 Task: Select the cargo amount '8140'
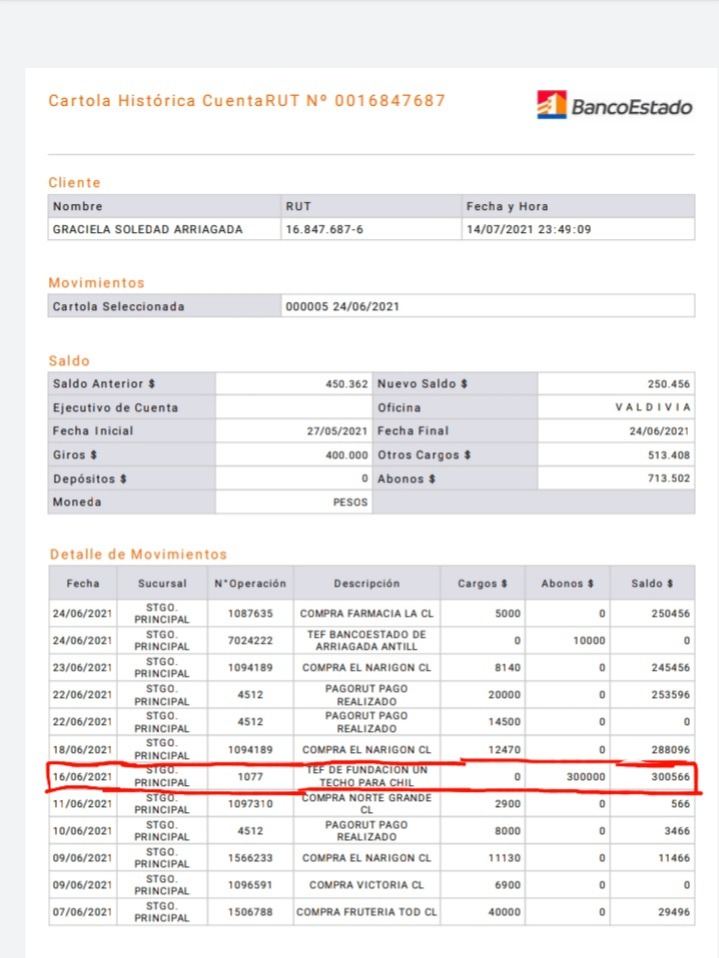508,668
